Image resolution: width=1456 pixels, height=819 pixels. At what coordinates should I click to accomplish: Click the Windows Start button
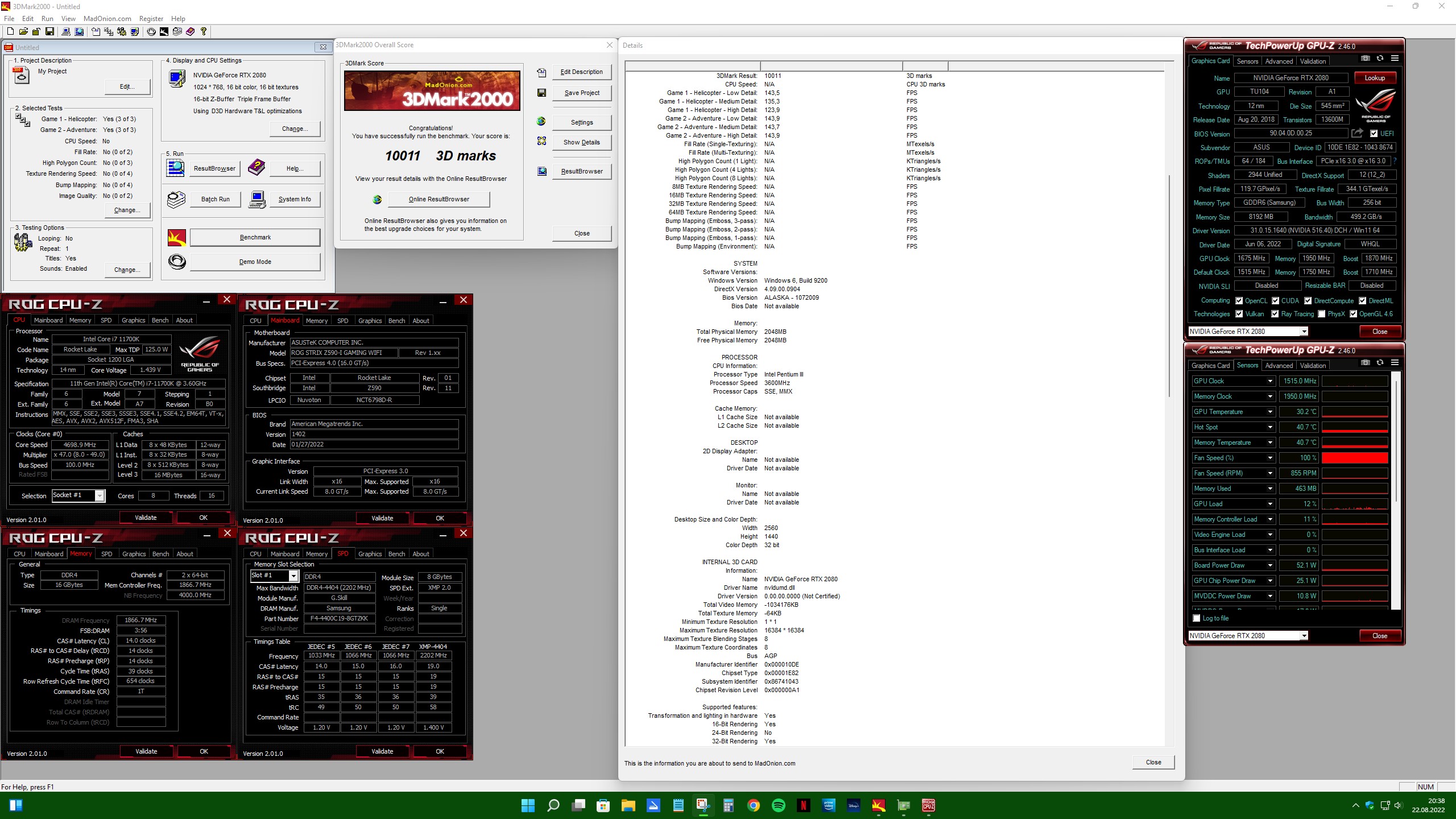[x=528, y=805]
